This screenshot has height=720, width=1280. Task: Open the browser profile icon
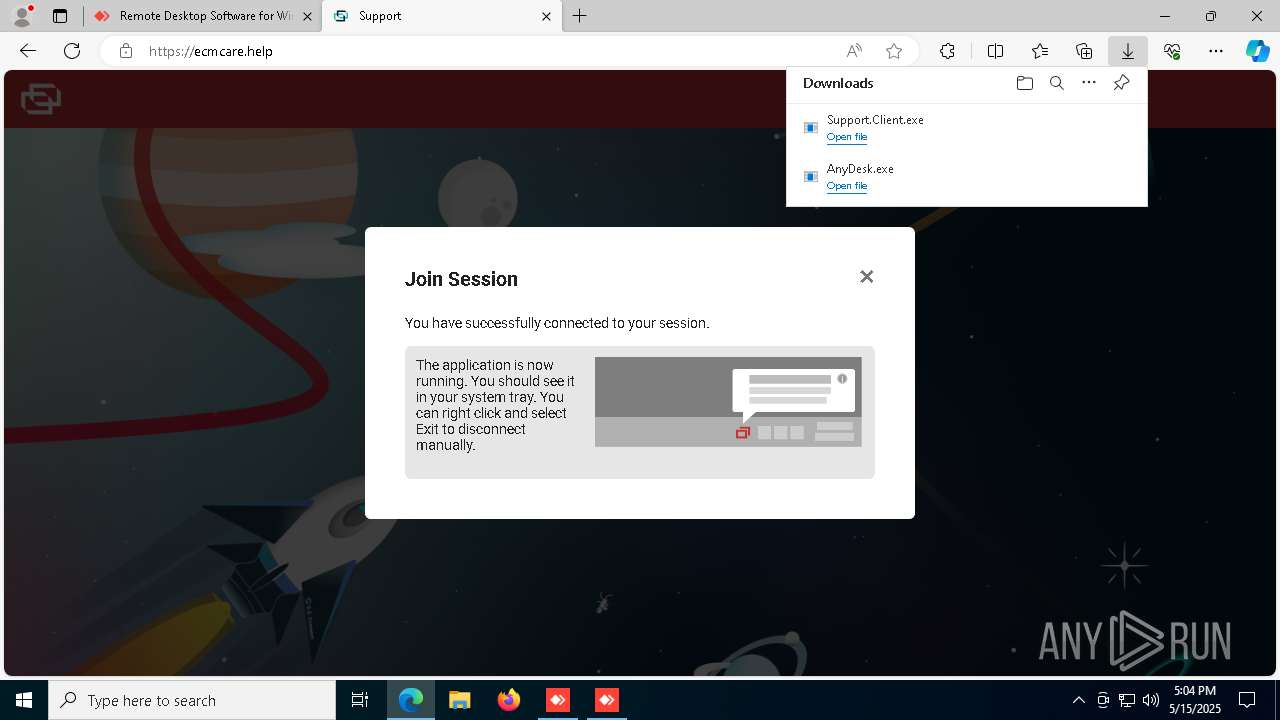point(22,16)
